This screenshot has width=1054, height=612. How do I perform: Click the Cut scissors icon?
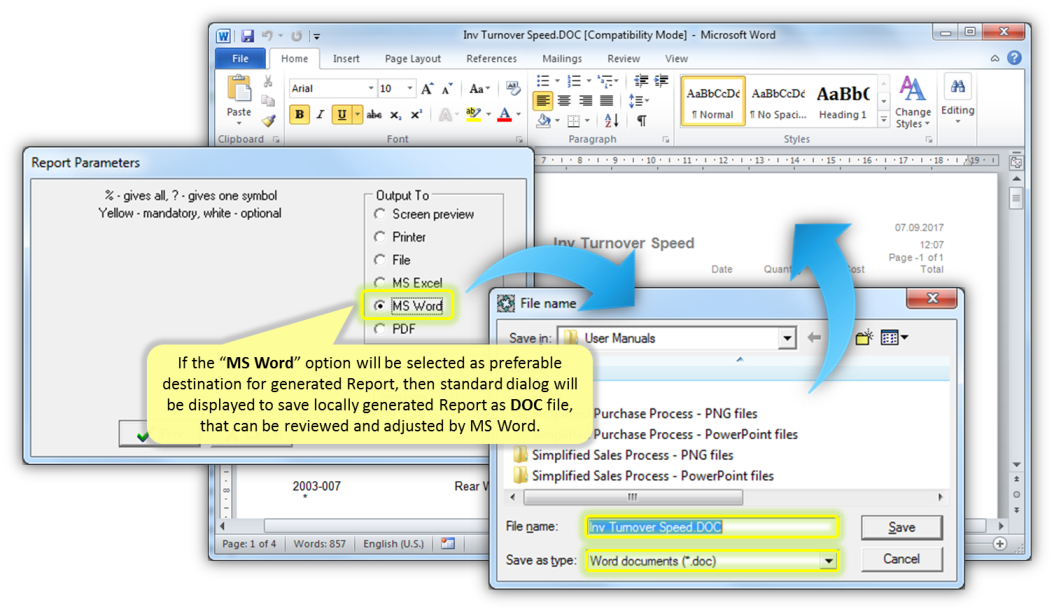tap(268, 82)
